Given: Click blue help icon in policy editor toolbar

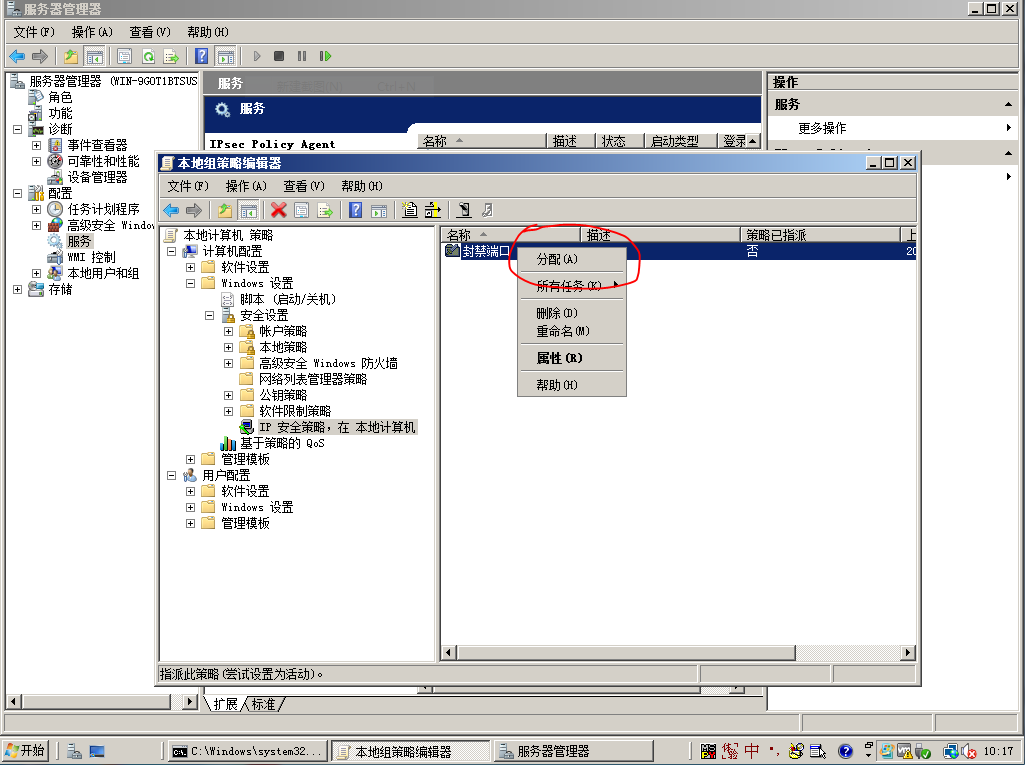Looking at the screenshot, I should pyautogui.click(x=355, y=210).
